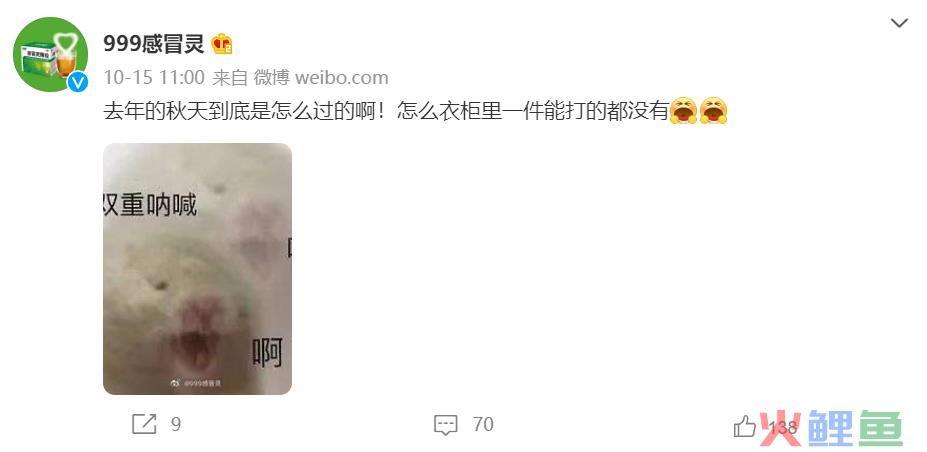Expand the post options chevron menu
The image size is (927, 452).
(x=899, y=24)
